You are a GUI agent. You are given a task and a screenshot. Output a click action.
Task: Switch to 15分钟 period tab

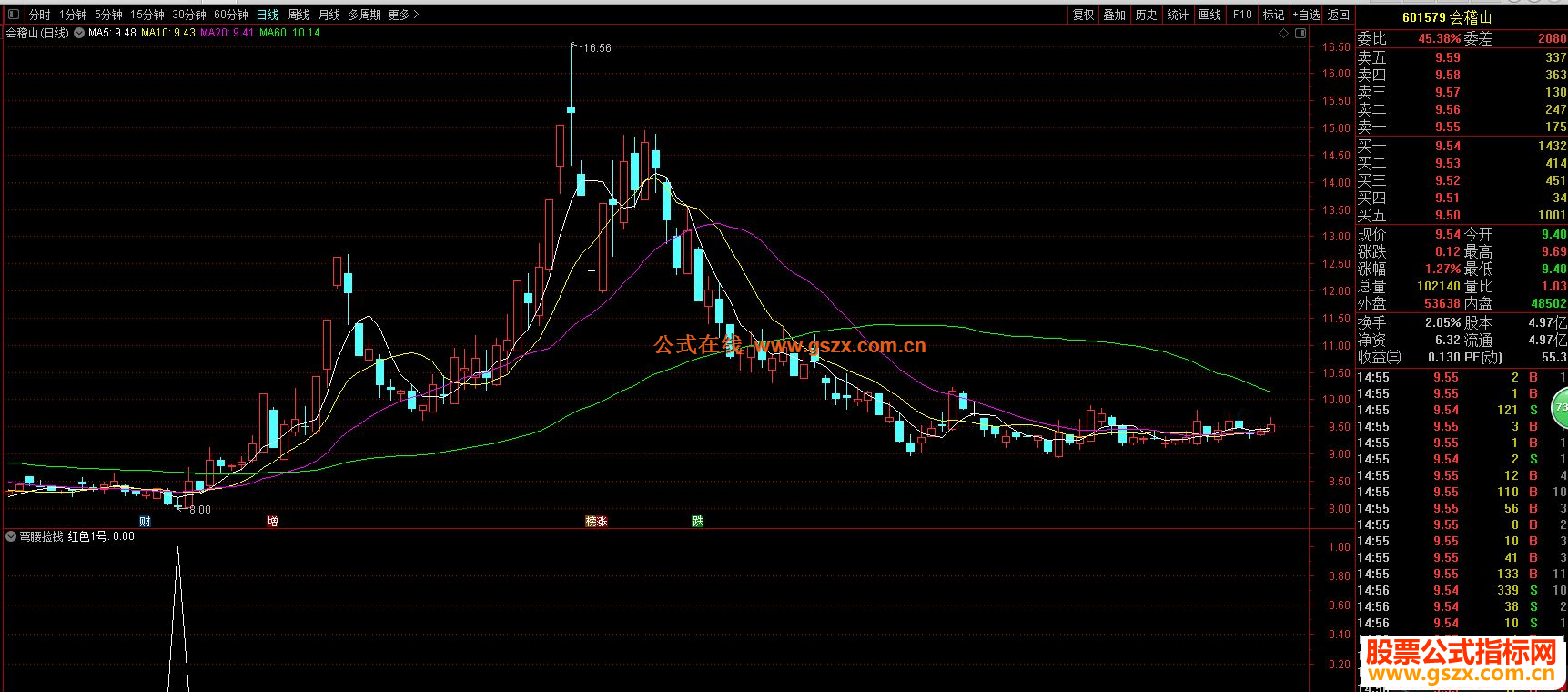click(147, 15)
